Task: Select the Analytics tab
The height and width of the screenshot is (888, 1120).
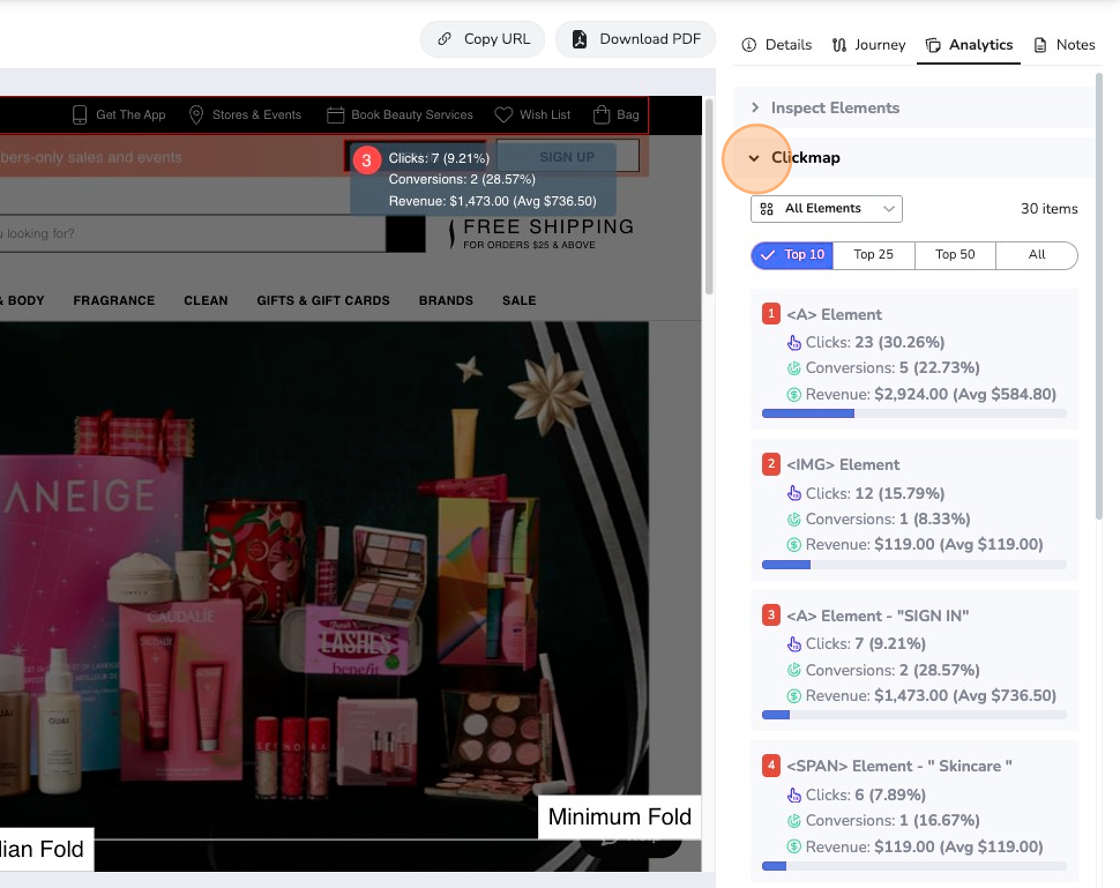Action: click(969, 45)
